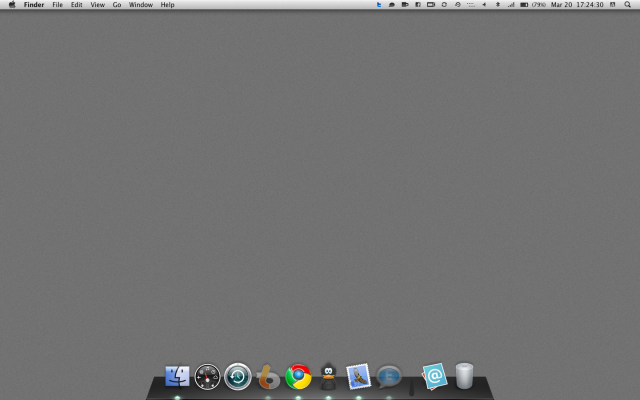Open the orange letter-b app in Dock

(x=268, y=377)
